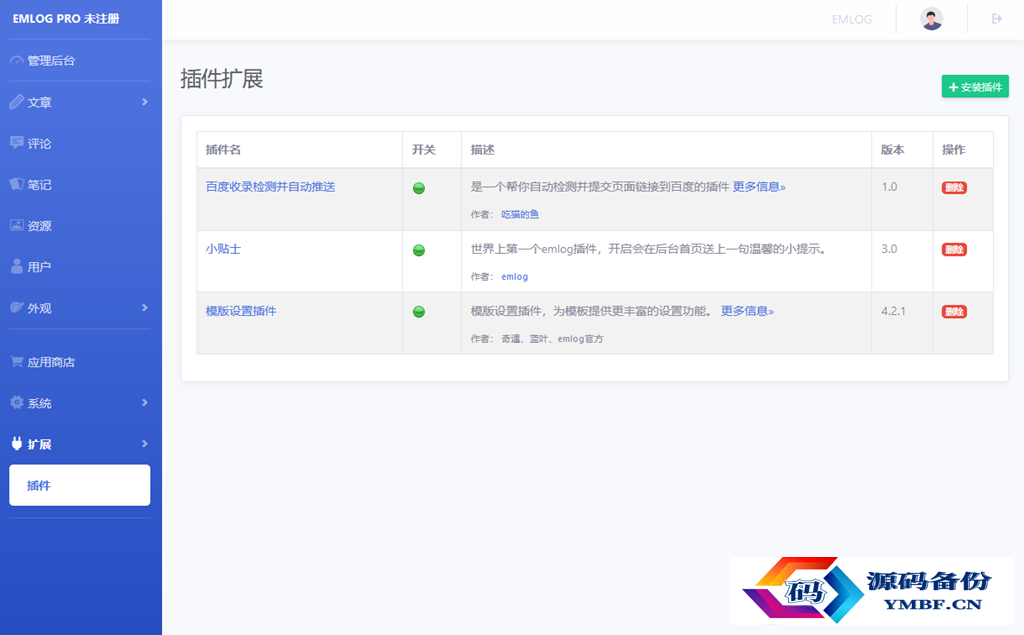Click the pencil icon beside 文章

click(x=17, y=102)
